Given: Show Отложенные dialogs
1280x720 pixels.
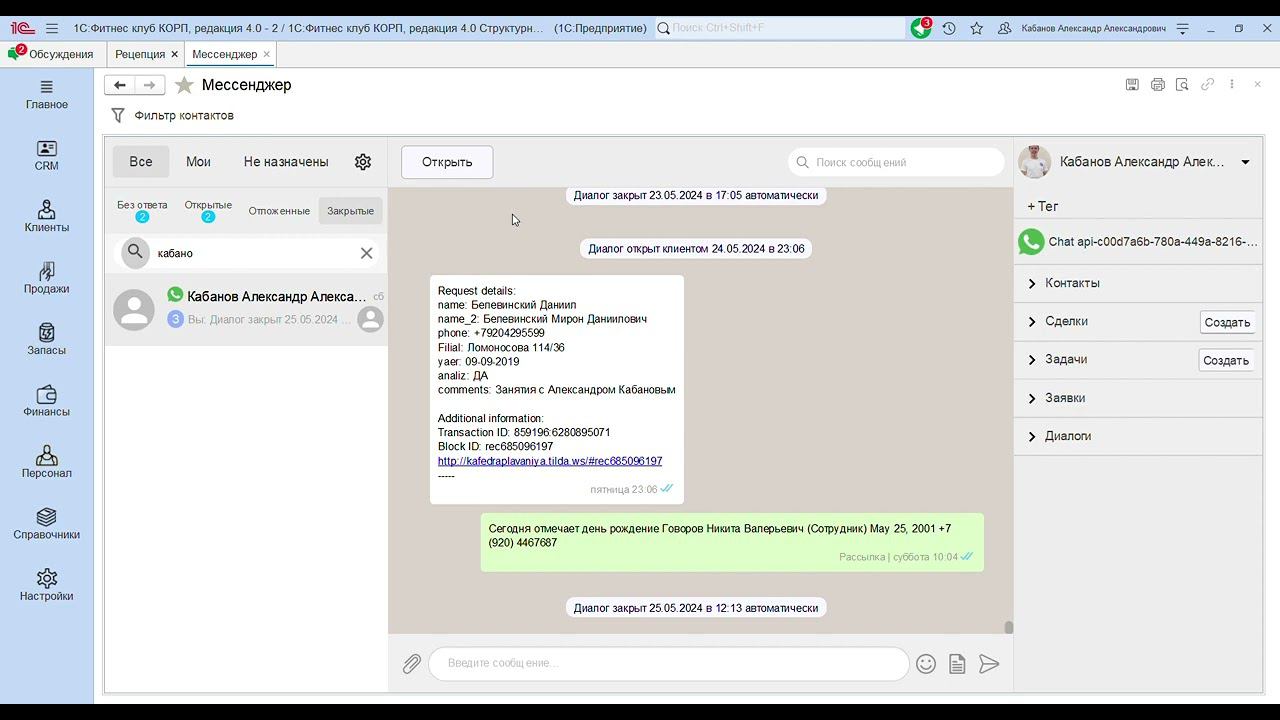Looking at the screenshot, I should [x=279, y=211].
